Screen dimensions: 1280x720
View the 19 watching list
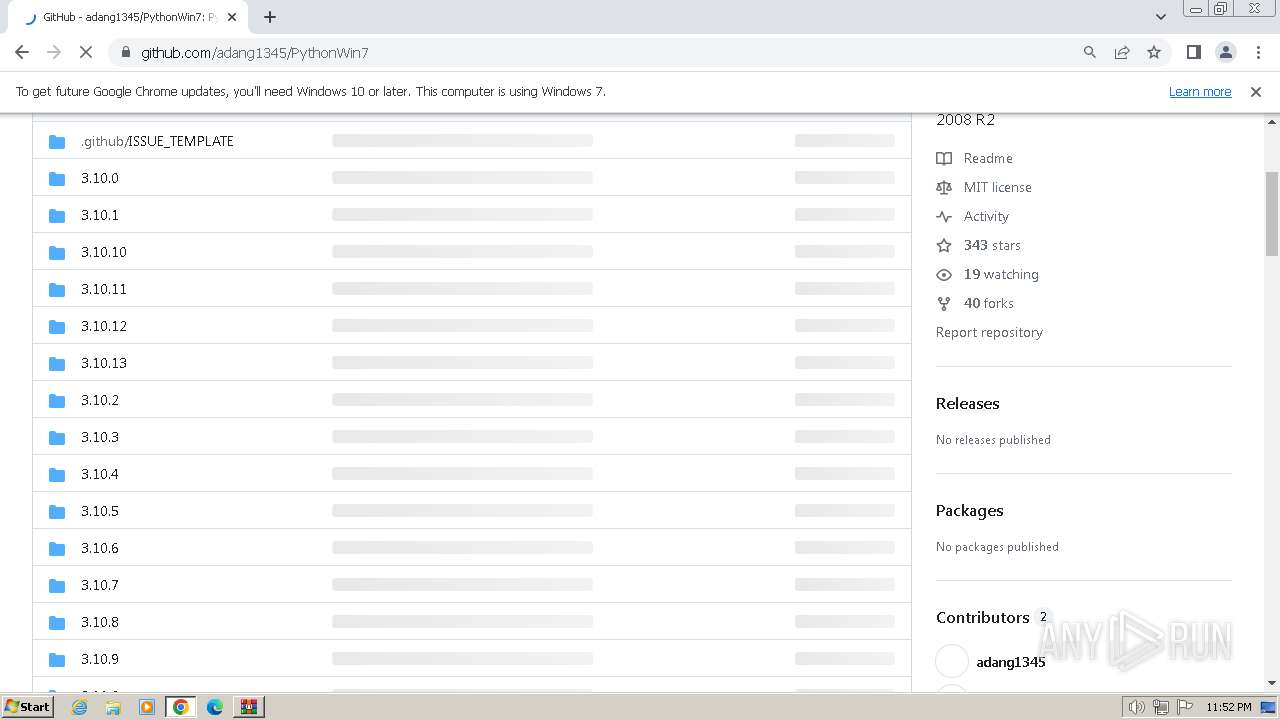point(1001,274)
